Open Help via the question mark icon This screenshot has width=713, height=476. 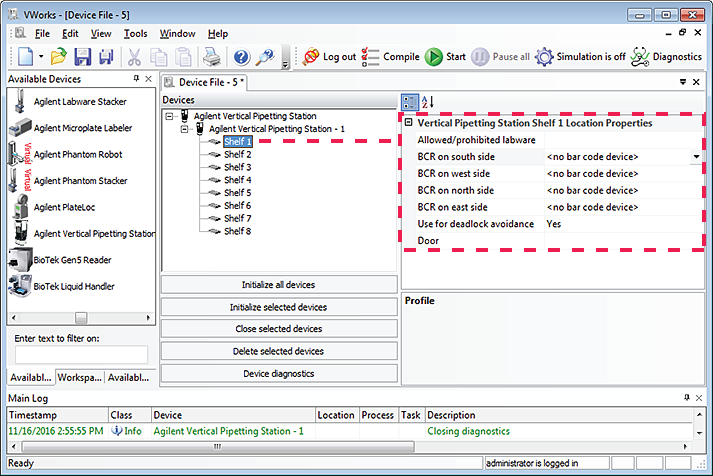pos(241,57)
